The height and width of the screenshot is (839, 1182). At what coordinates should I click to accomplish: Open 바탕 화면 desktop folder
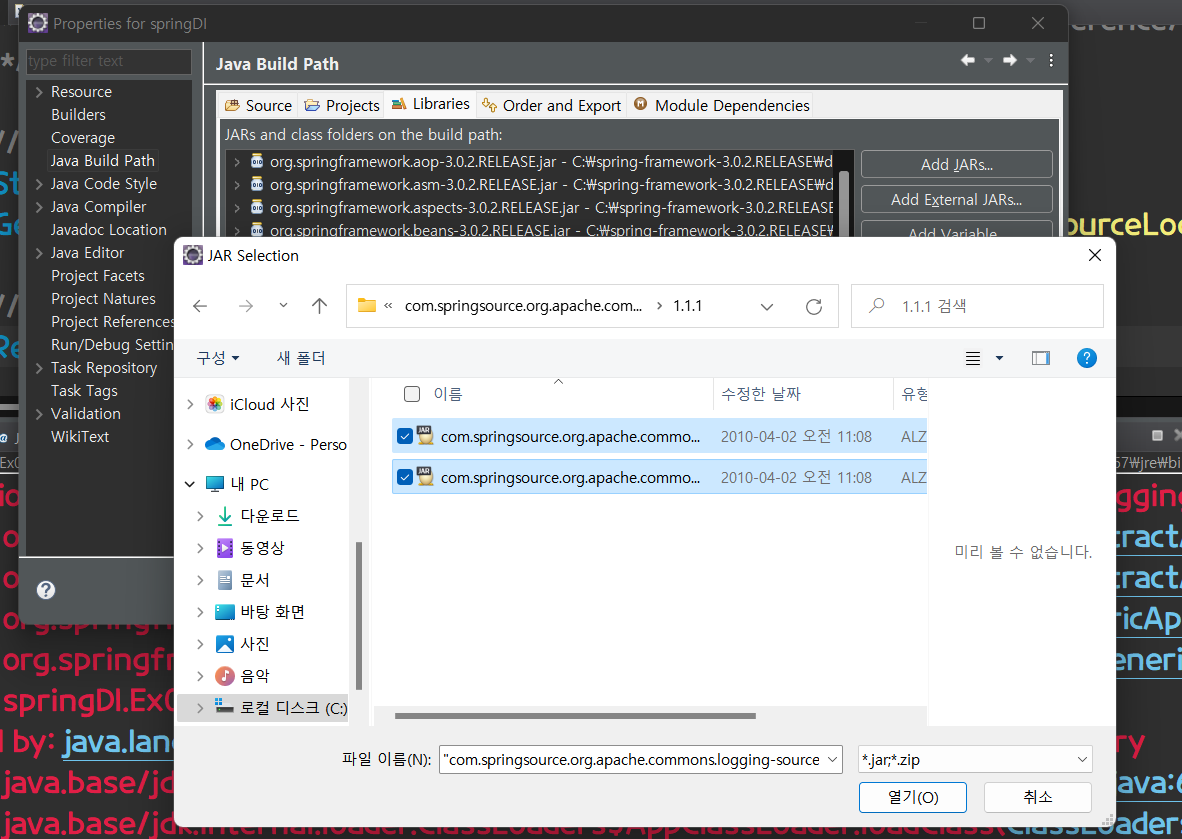click(x=271, y=612)
